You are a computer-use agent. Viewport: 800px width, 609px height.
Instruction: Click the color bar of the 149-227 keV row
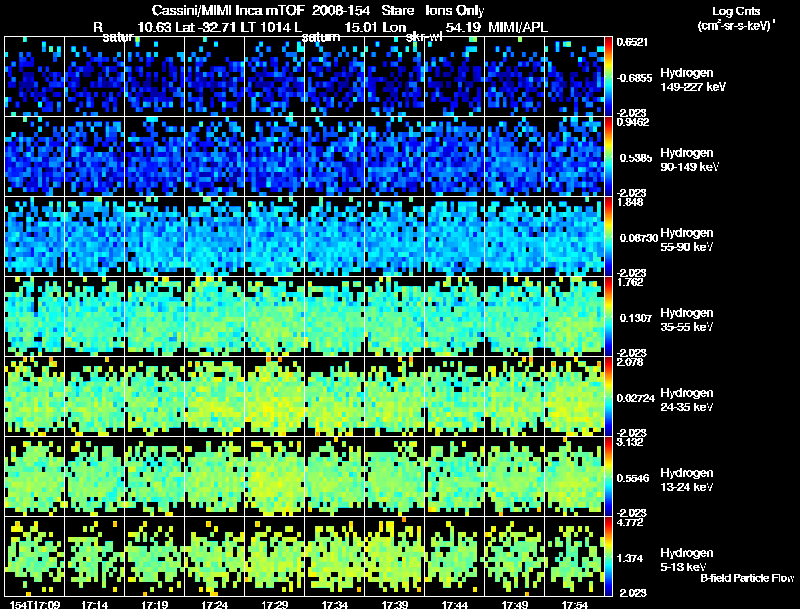pyautogui.click(x=608, y=77)
